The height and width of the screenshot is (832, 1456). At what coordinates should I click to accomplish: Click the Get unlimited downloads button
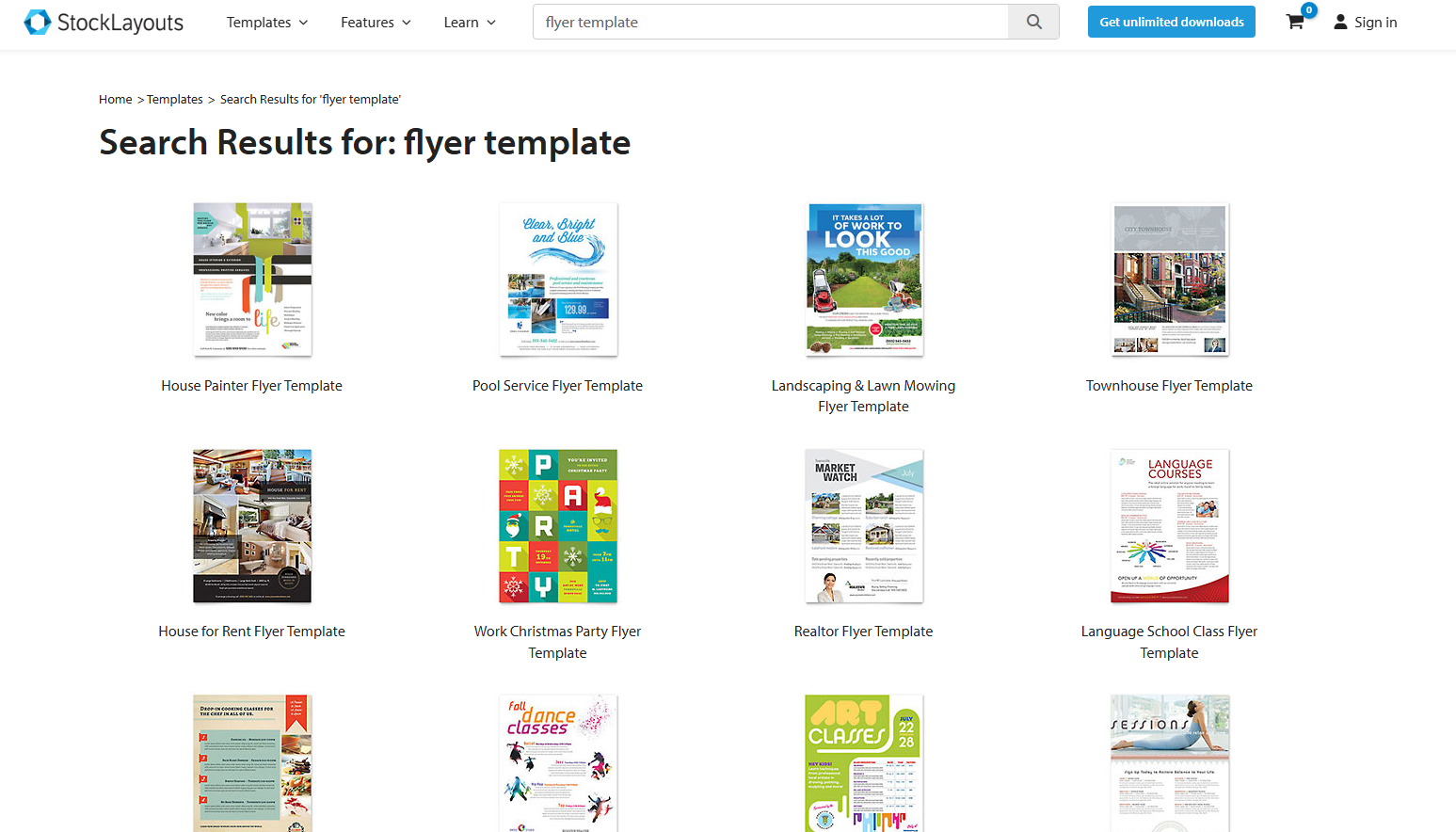point(1171,21)
